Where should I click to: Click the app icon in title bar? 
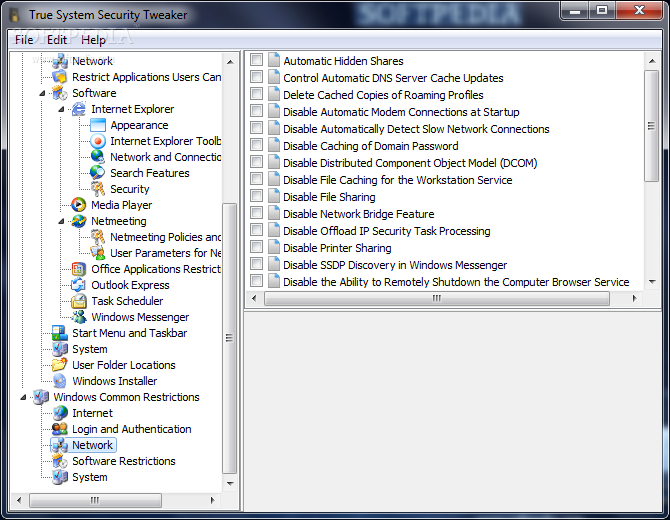coord(14,15)
